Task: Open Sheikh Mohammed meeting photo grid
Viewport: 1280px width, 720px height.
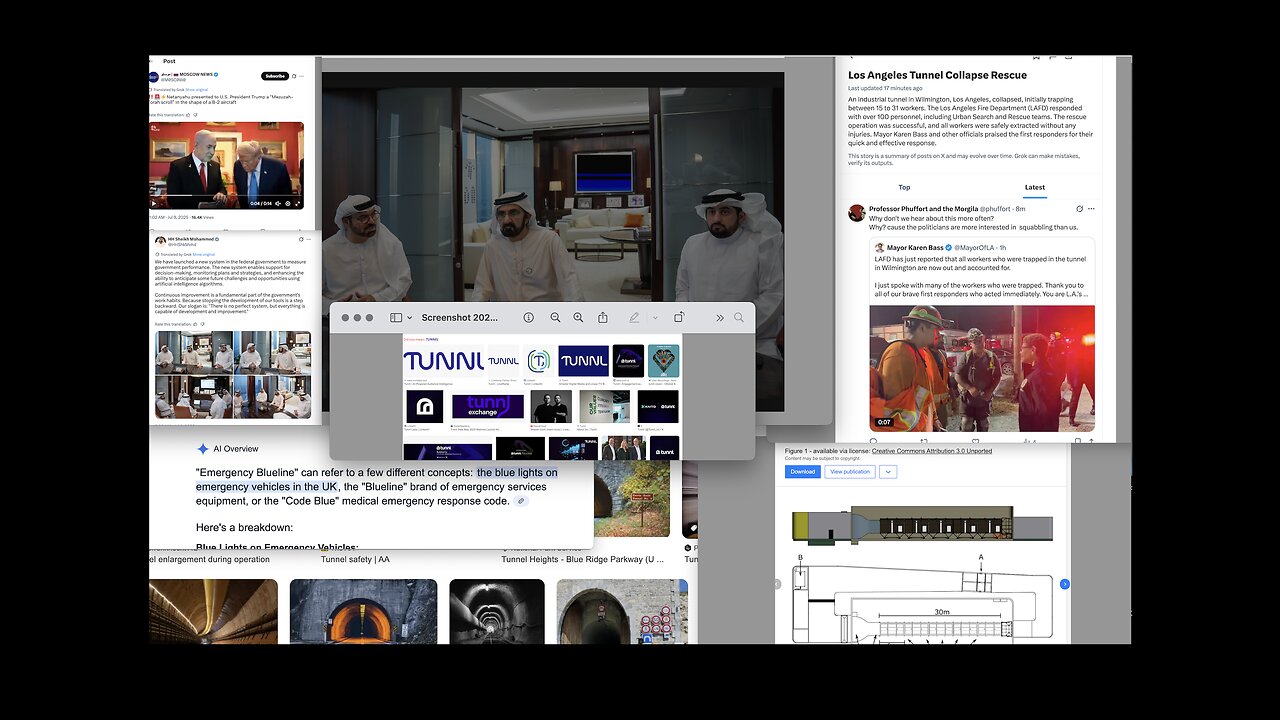Action: (x=233, y=374)
